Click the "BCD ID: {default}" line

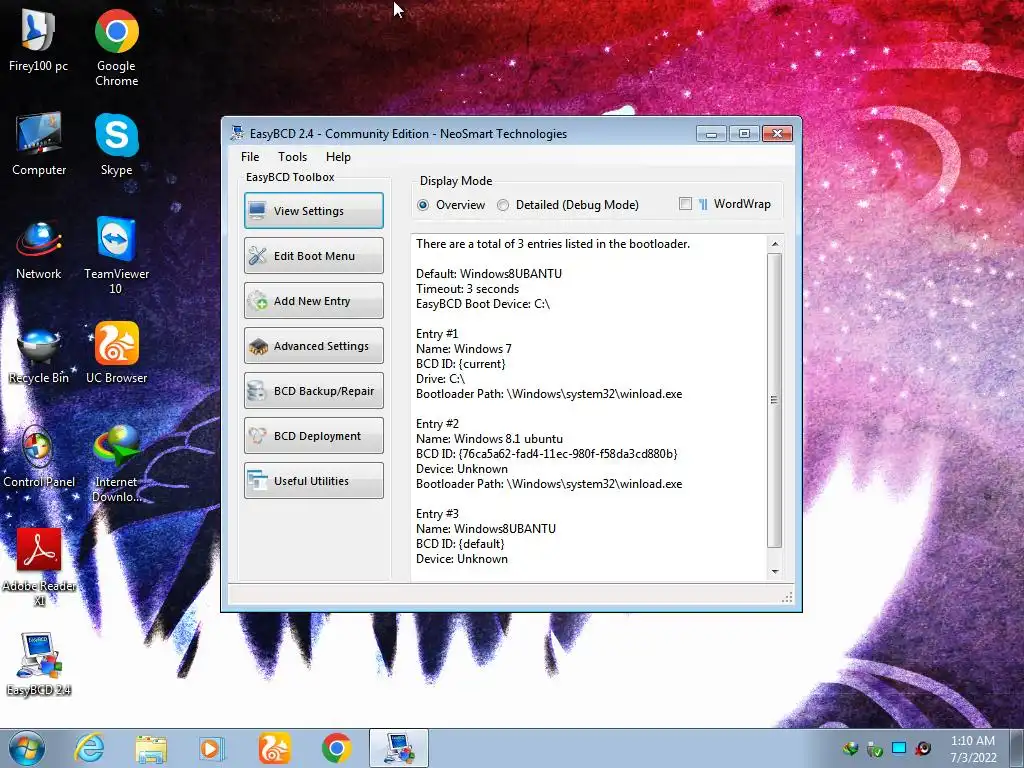coord(460,544)
